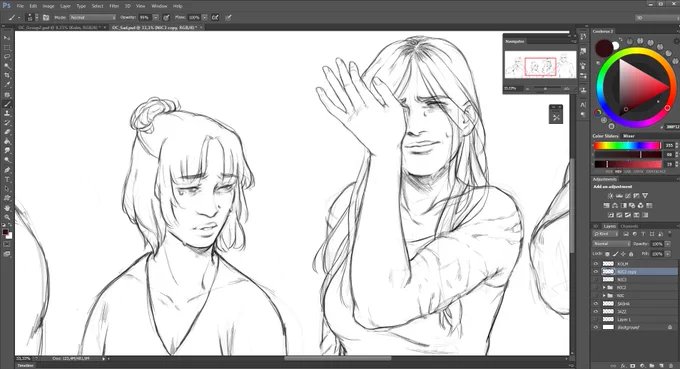680x369 pixels.
Task: Open the brush Opacity dropdown arrow
Action: click(156, 17)
